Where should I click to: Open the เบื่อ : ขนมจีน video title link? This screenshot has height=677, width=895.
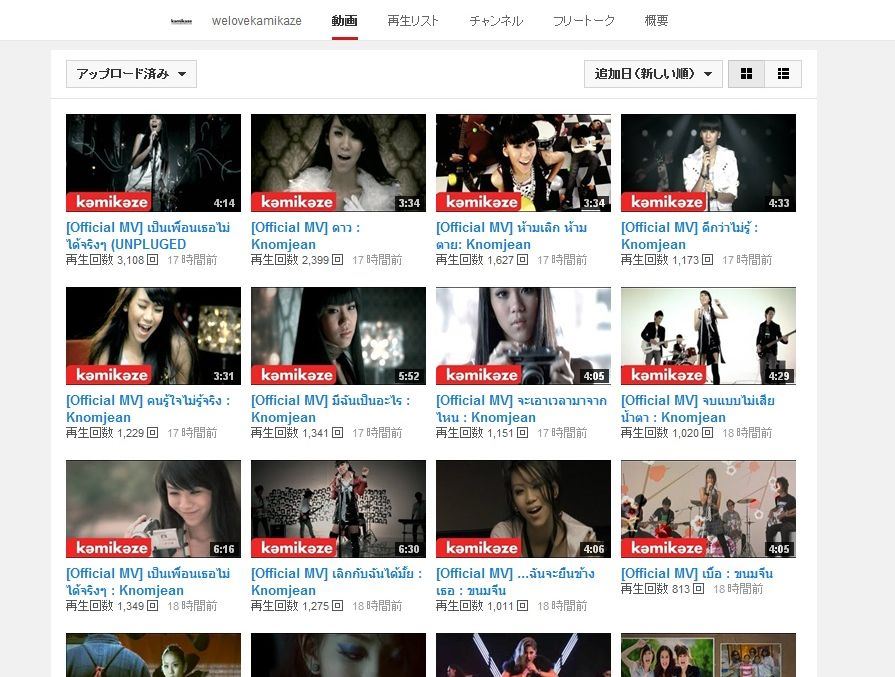697,573
